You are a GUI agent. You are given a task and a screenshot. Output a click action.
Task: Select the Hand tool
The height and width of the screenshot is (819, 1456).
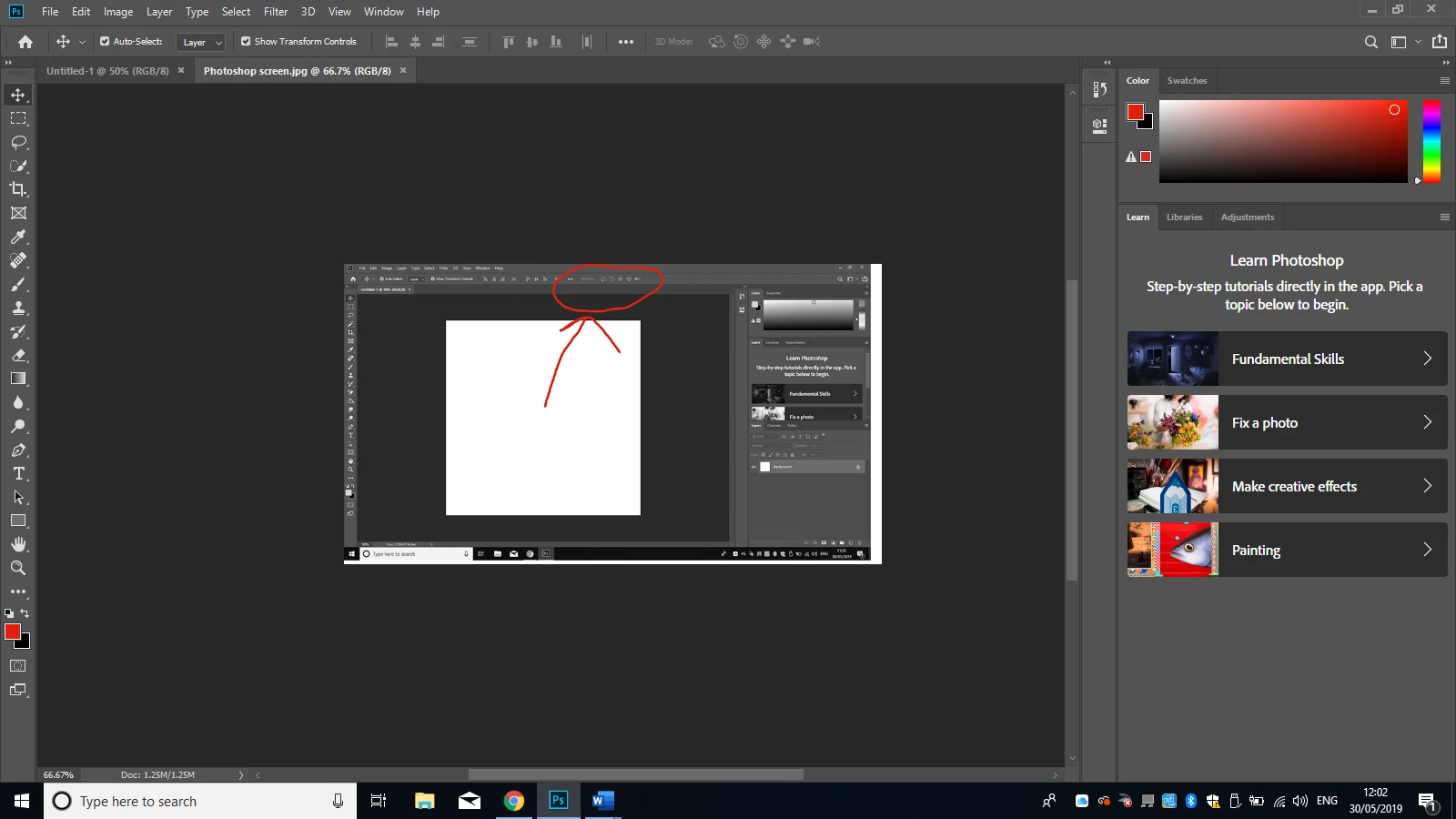tap(18, 544)
